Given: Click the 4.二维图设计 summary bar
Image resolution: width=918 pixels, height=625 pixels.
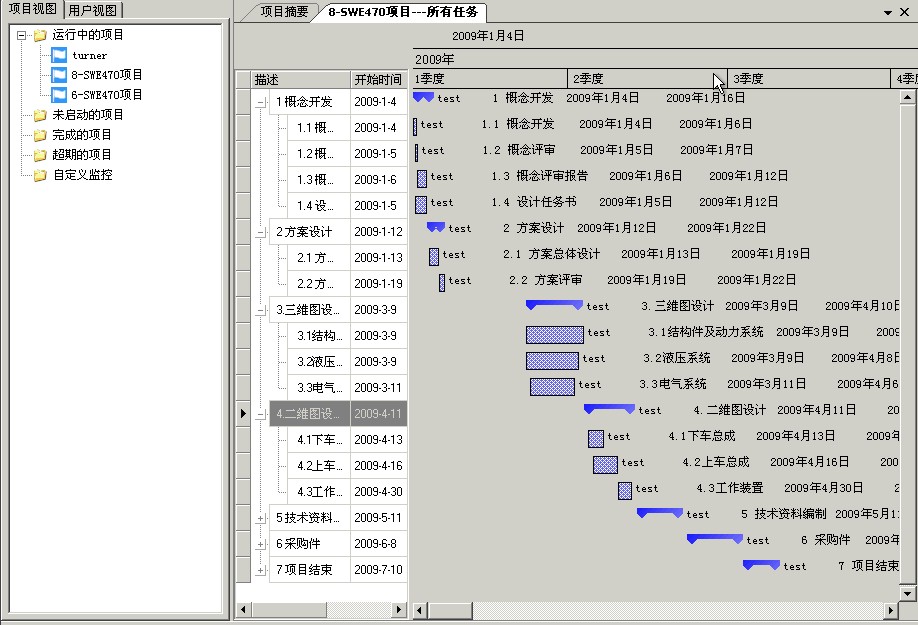Looking at the screenshot, I should pos(609,408).
